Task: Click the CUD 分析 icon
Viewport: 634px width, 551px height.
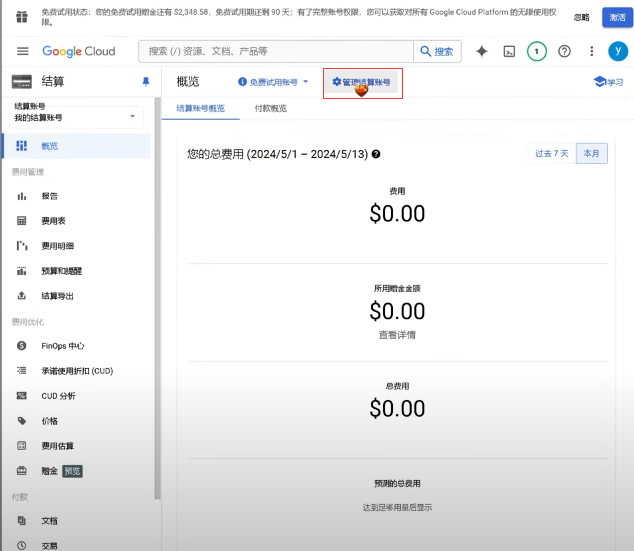Action: point(21,396)
